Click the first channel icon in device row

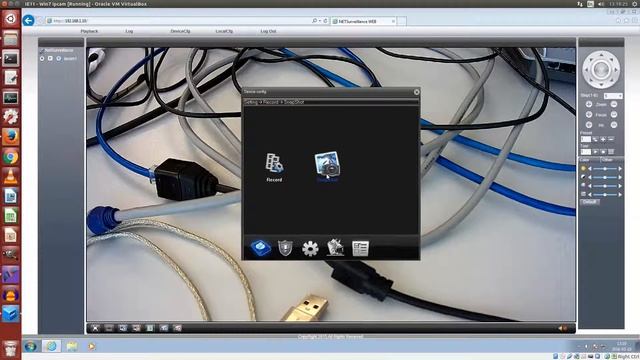(42, 58)
